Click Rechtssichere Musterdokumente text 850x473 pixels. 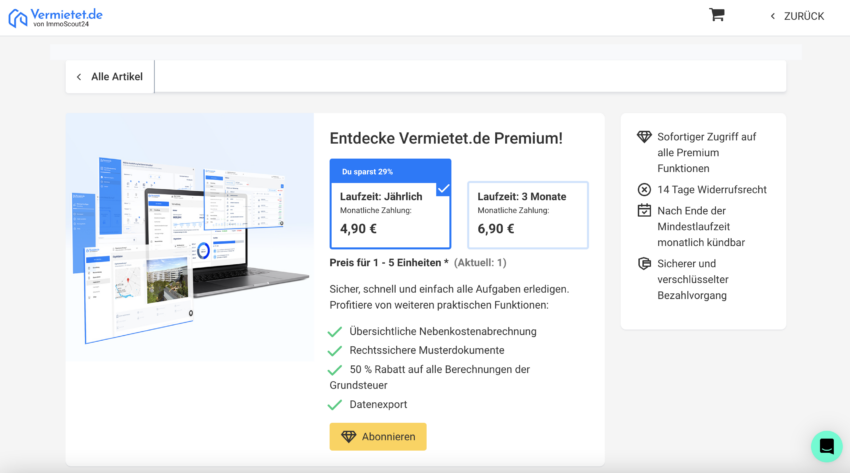(x=427, y=351)
